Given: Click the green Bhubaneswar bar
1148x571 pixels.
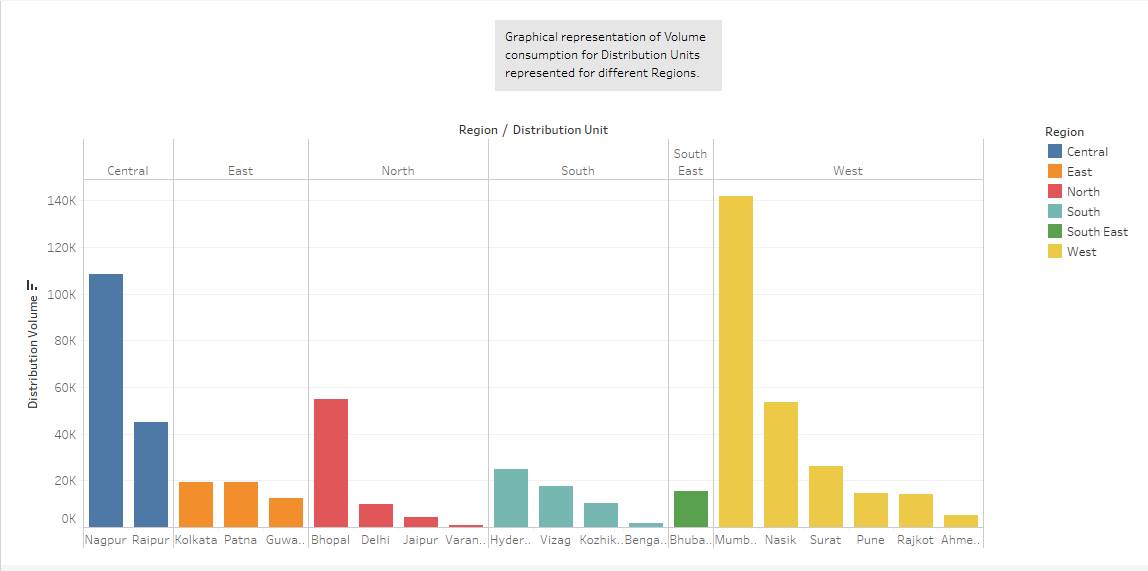Looking at the screenshot, I should (x=691, y=509).
